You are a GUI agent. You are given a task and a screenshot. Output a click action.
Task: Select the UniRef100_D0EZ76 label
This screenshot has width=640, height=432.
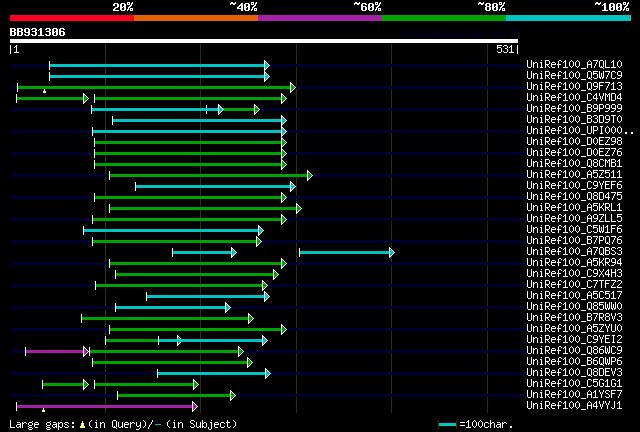[574, 152]
